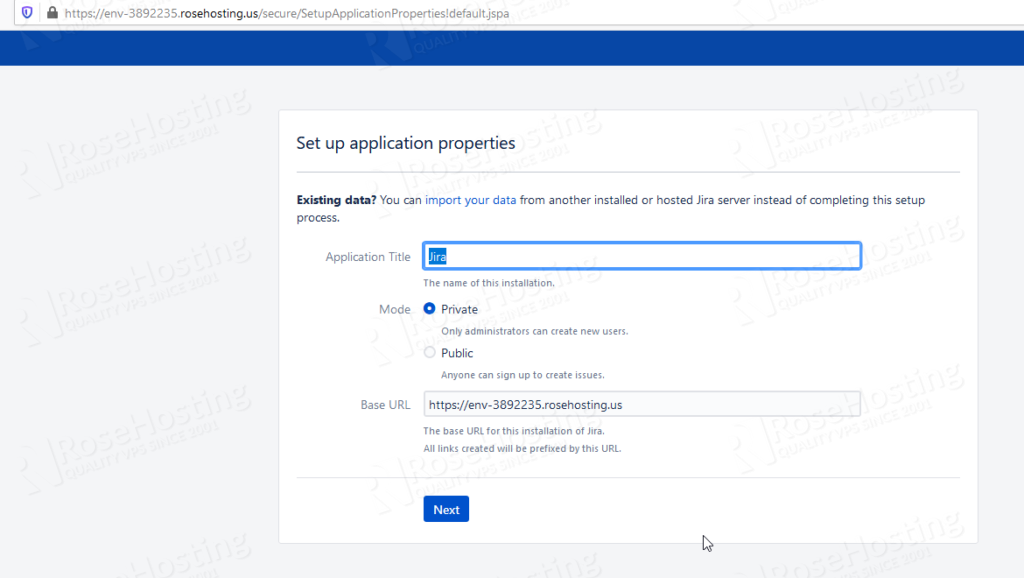Click the 'Set up application properties' heading
Screen dimensions: 1024x578
point(405,143)
